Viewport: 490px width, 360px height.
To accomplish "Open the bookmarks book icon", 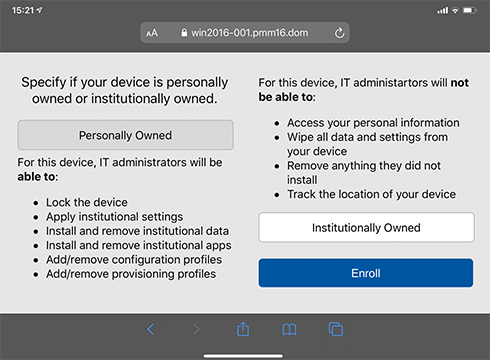I will click(289, 330).
